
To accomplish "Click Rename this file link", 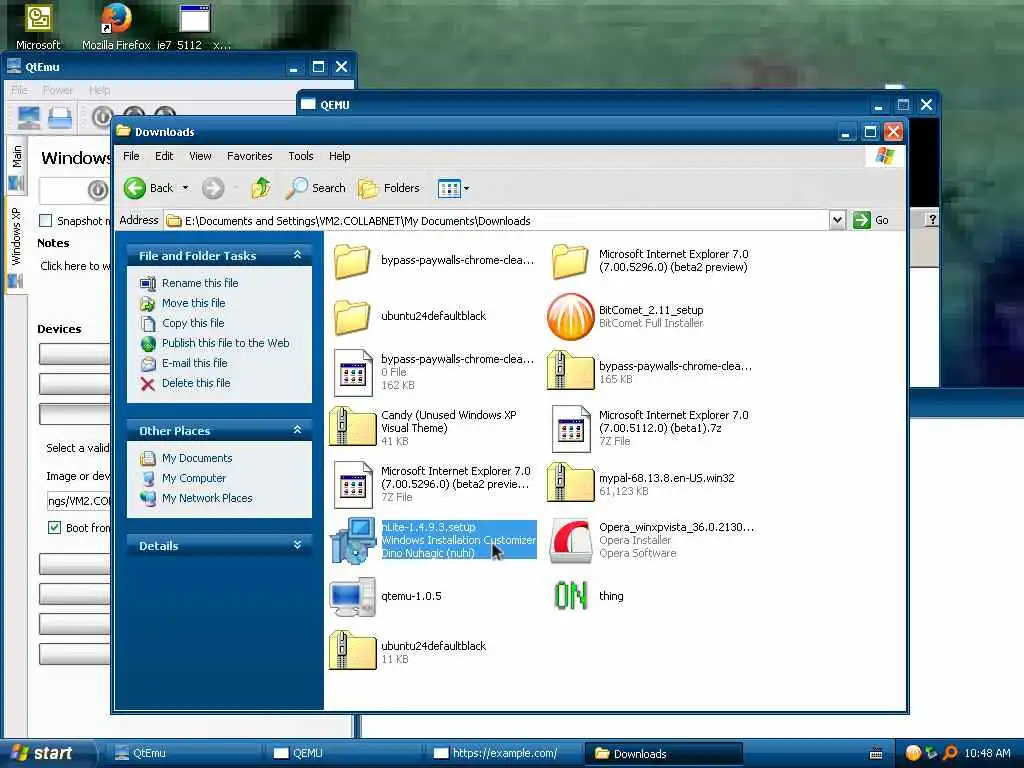I will coord(200,283).
